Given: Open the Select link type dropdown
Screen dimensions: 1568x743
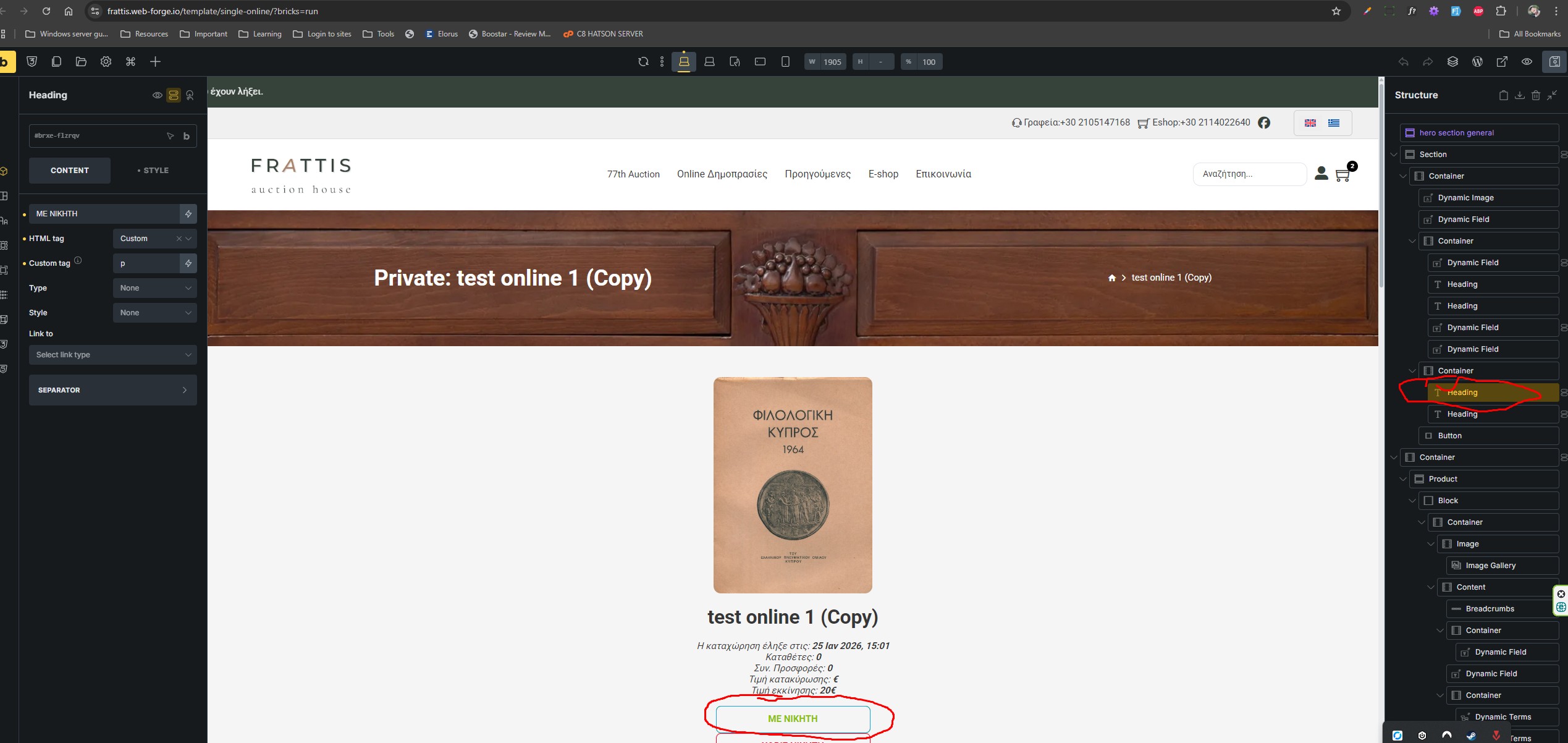Looking at the screenshot, I should (112, 355).
